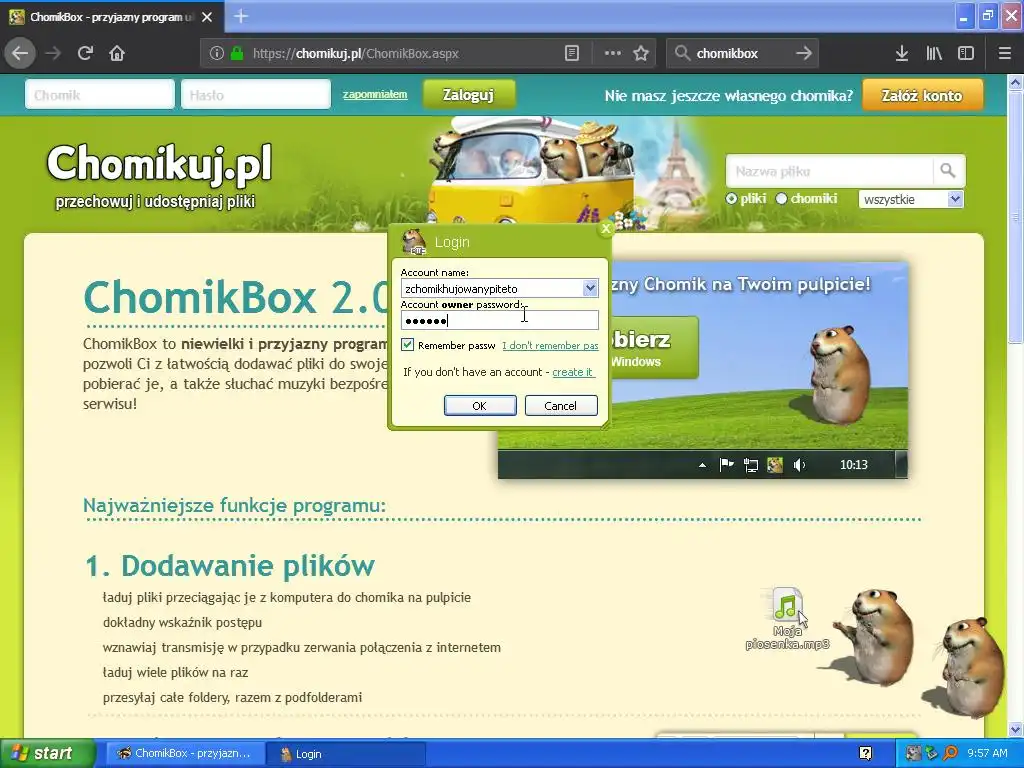
Task: Bookmark this page with the star icon
Action: tap(641, 53)
